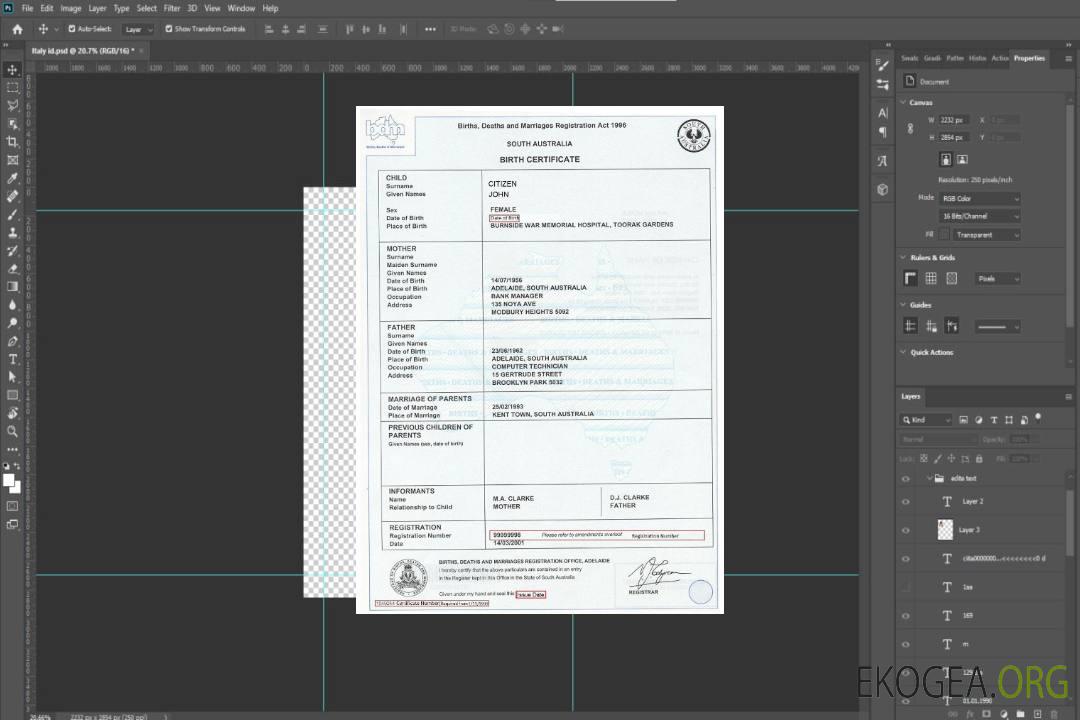Collapse the Rulers & Grids section
Image resolution: width=1080 pixels, height=720 pixels.
pyautogui.click(x=903, y=258)
